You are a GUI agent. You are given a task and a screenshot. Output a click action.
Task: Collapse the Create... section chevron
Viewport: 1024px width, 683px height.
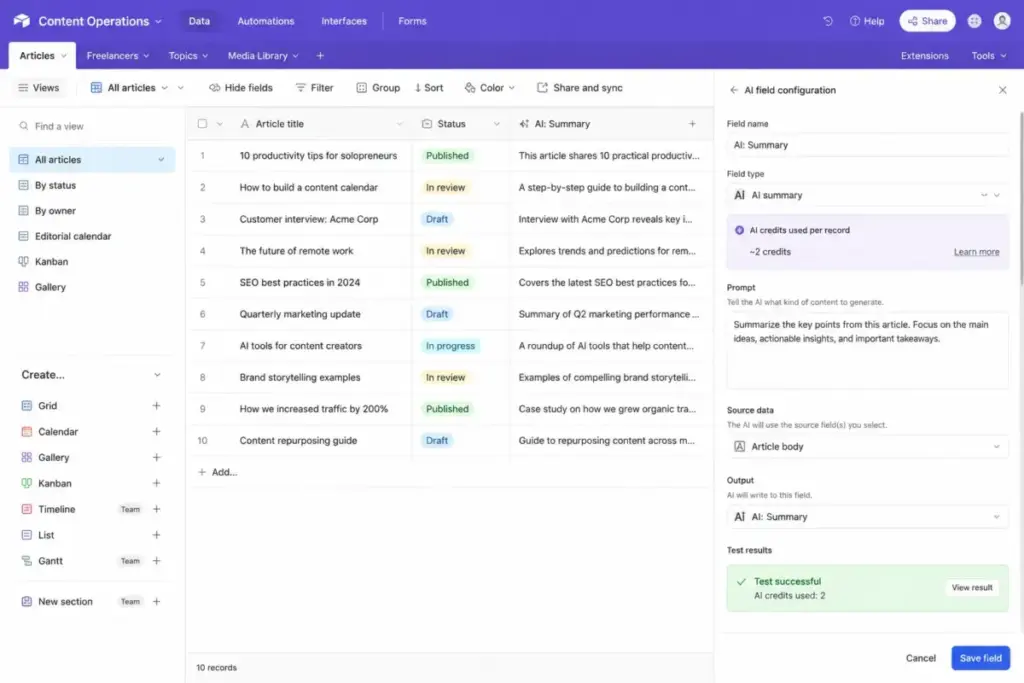[x=157, y=375]
